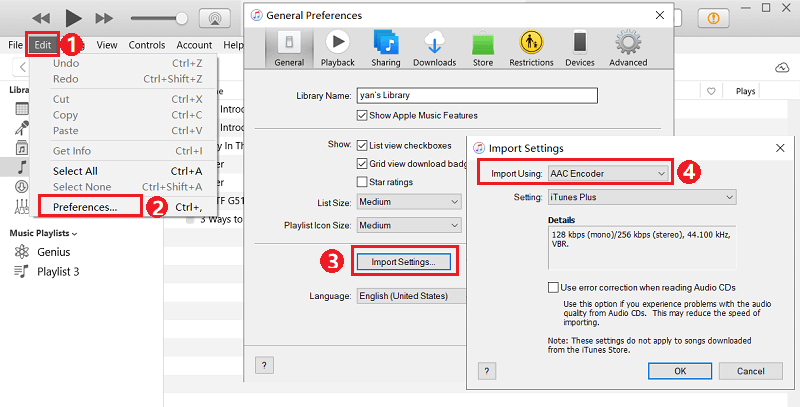Enable the Star ratings checkbox
The width and height of the screenshot is (800, 407).
click(x=362, y=182)
